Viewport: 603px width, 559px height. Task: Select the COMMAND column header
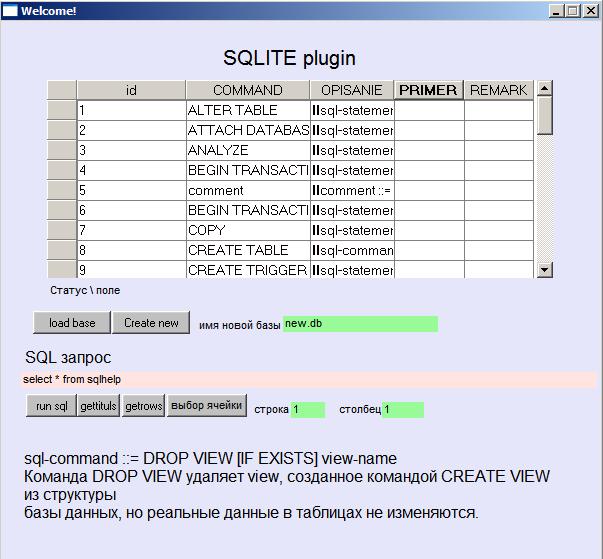click(x=248, y=90)
